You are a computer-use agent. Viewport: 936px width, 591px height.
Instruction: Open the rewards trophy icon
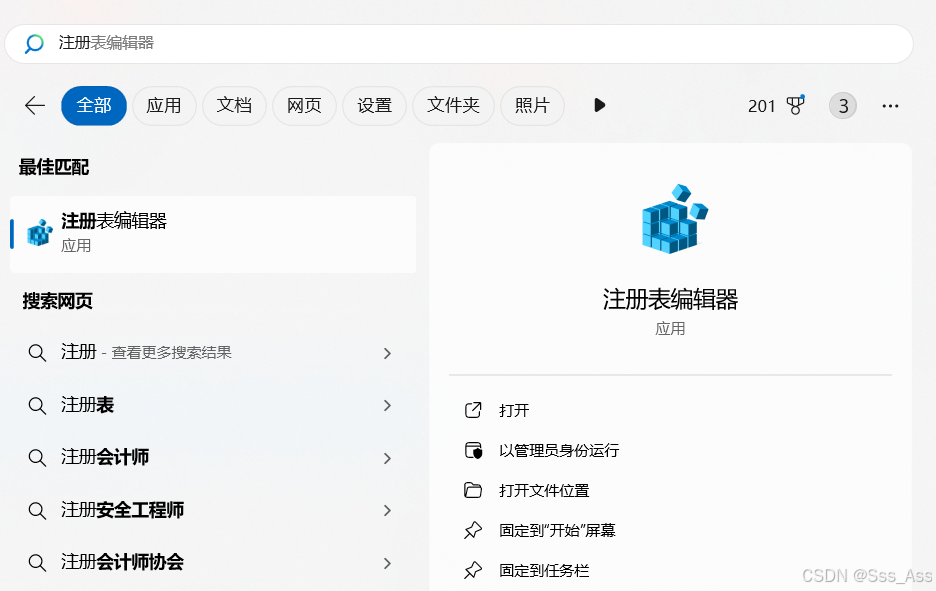pyautogui.click(x=796, y=105)
